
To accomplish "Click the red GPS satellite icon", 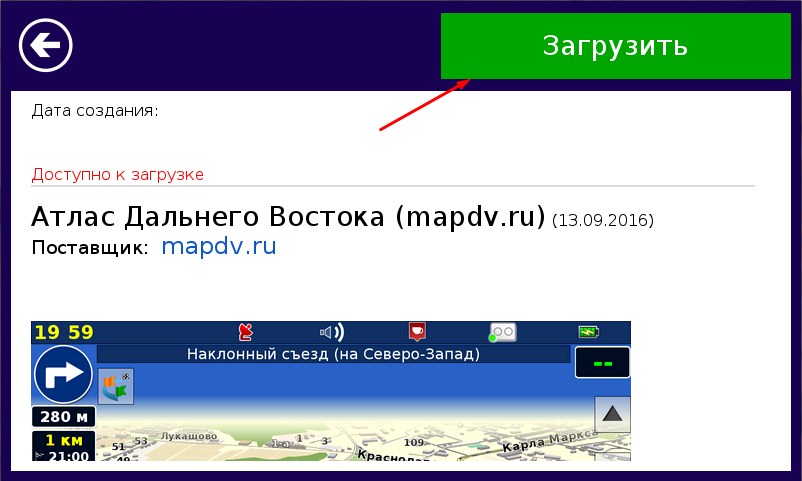I will [x=245, y=332].
